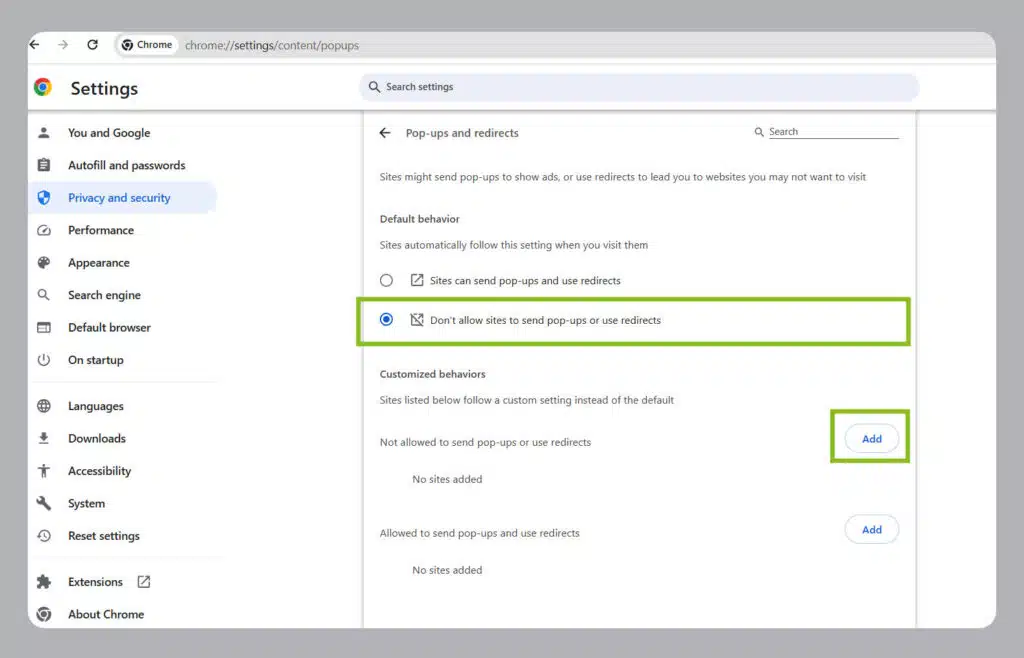Open Languages settings
Image resolution: width=1024 pixels, height=658 pixels.
pos(95,406)
